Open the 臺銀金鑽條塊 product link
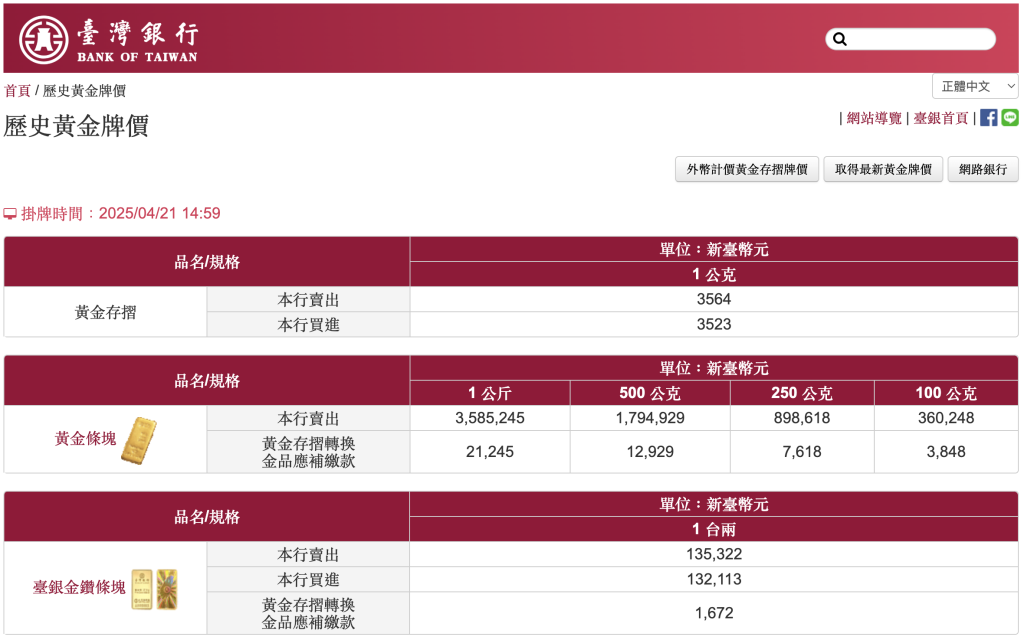 (79, 587)
